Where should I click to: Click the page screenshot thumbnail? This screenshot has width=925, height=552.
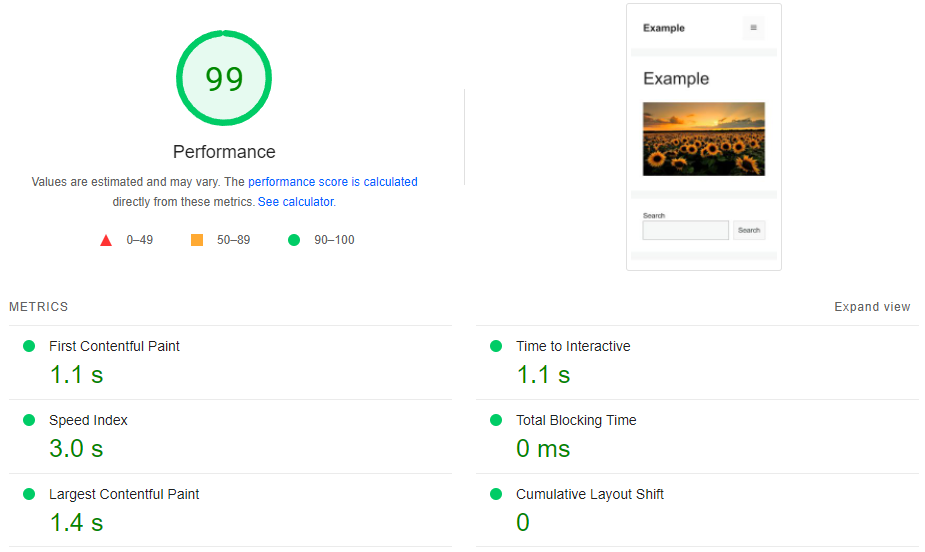click(x=704, y=137)
